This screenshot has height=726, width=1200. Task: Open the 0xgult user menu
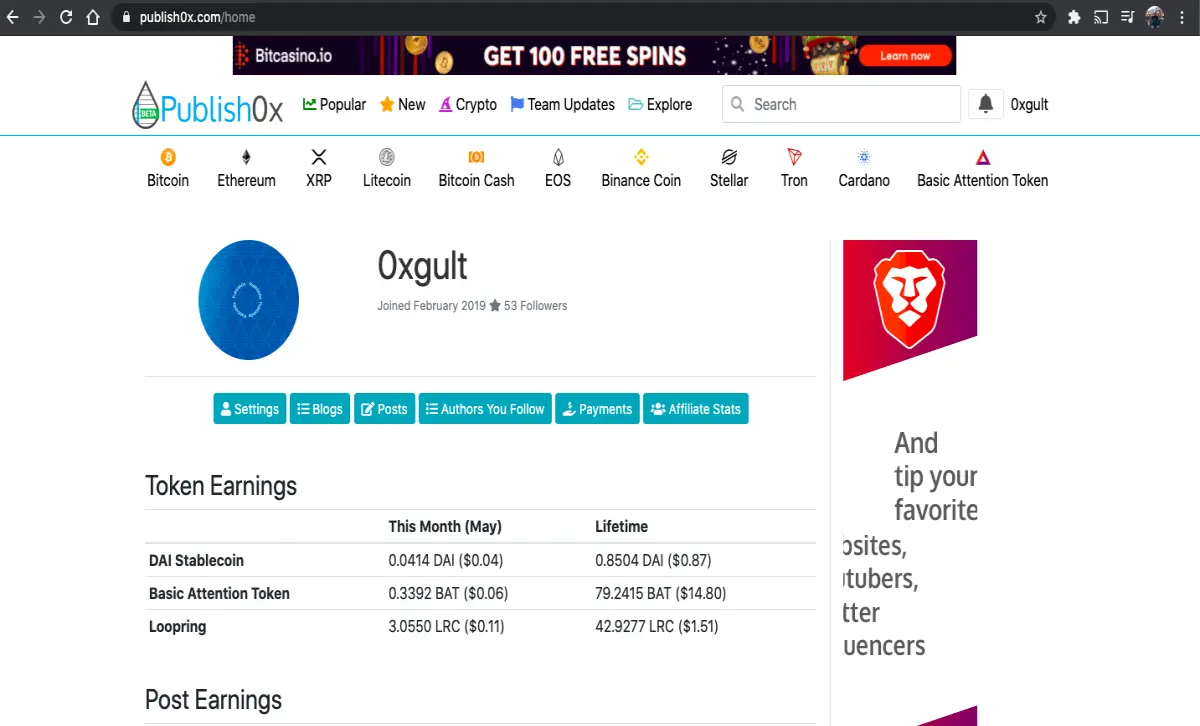1029,104
